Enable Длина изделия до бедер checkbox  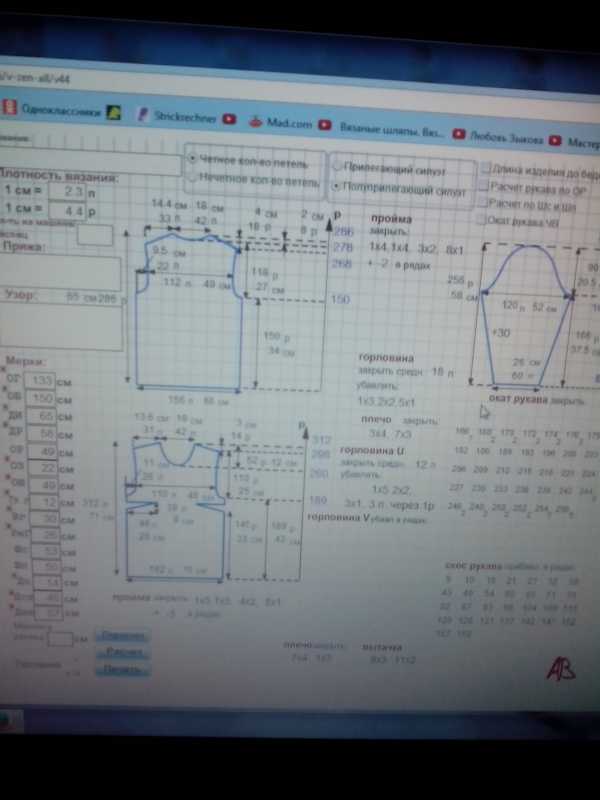click(484, 171)
